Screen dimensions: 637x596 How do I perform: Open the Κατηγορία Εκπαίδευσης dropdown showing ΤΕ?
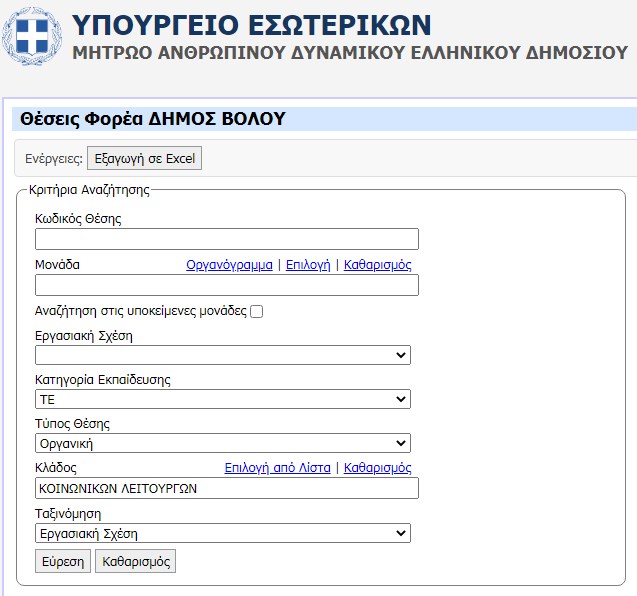pos(223,399)
